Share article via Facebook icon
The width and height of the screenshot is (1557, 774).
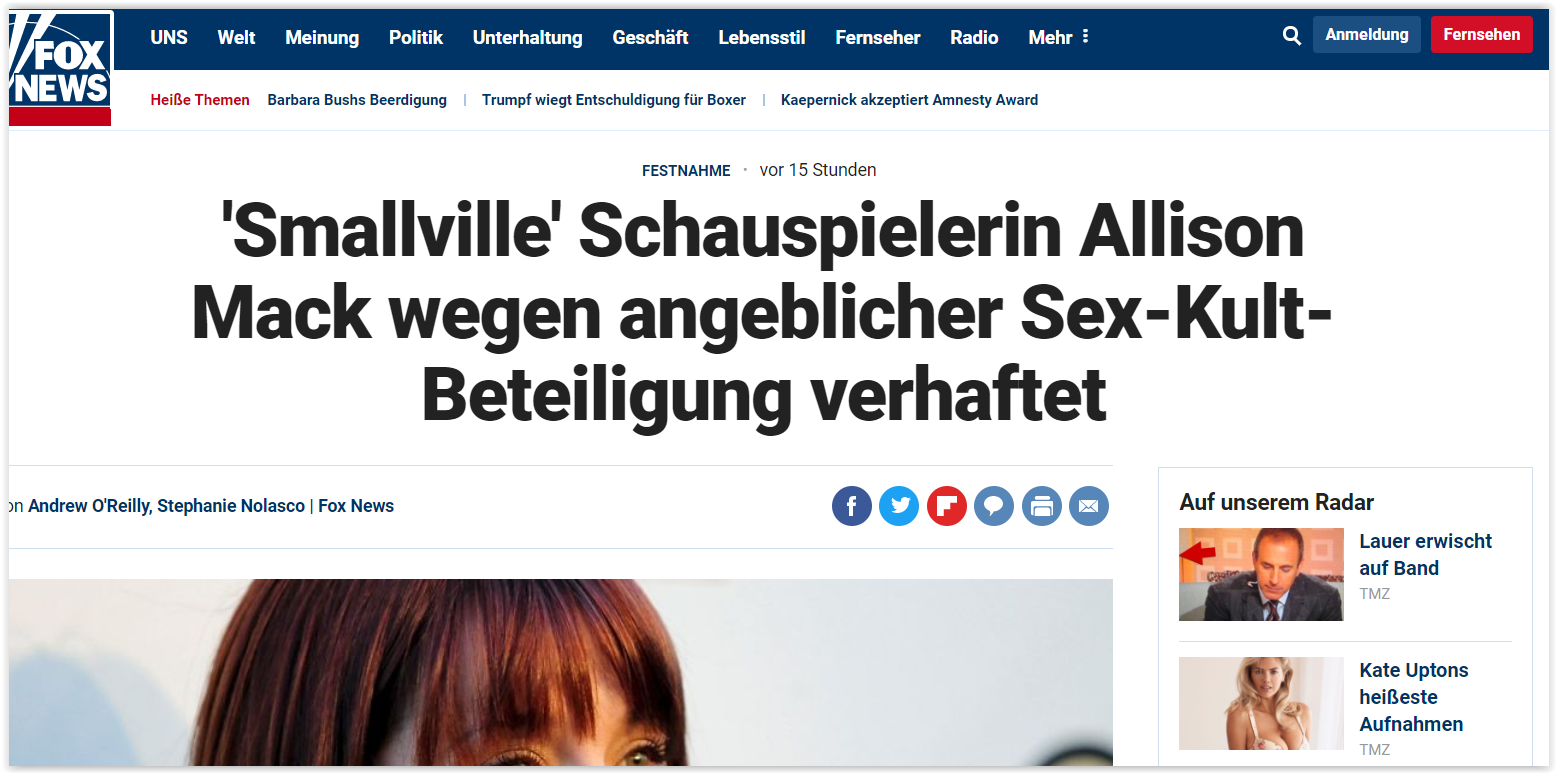pos(852,506)
